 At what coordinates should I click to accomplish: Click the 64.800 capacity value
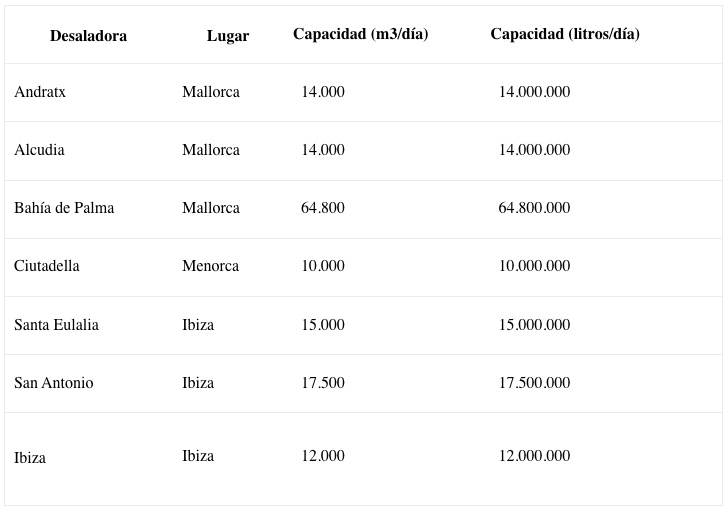(x=323, y=208)
